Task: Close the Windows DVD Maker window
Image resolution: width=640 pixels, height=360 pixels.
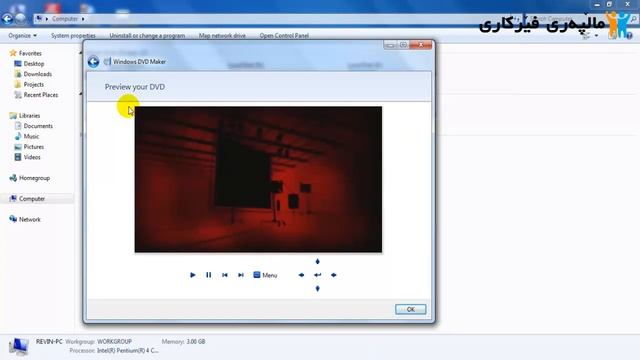Action: click(x=421, y=44)
